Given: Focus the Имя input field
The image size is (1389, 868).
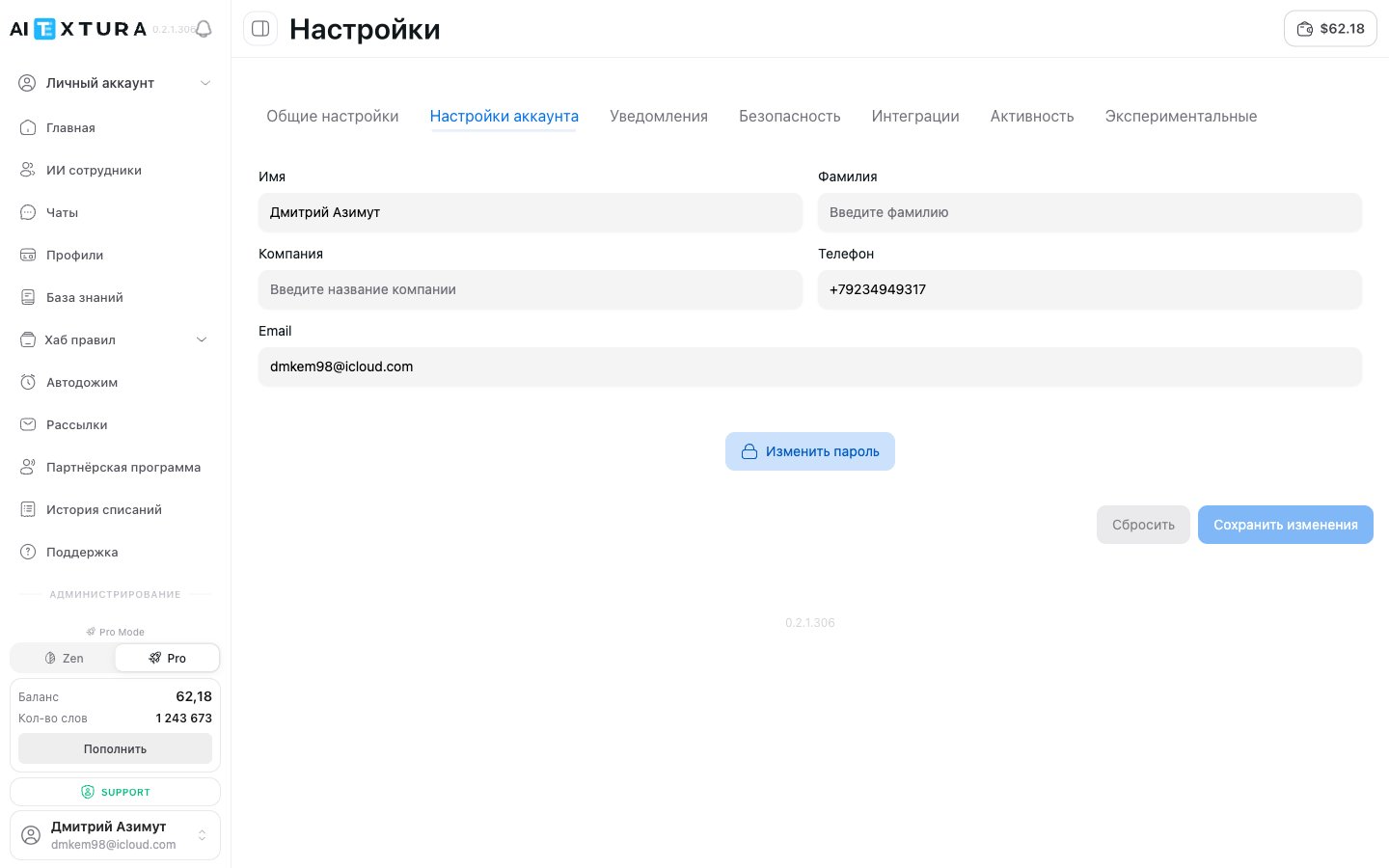Looking at the screenshot, I should pyautogui.click(x=531, y=212).
